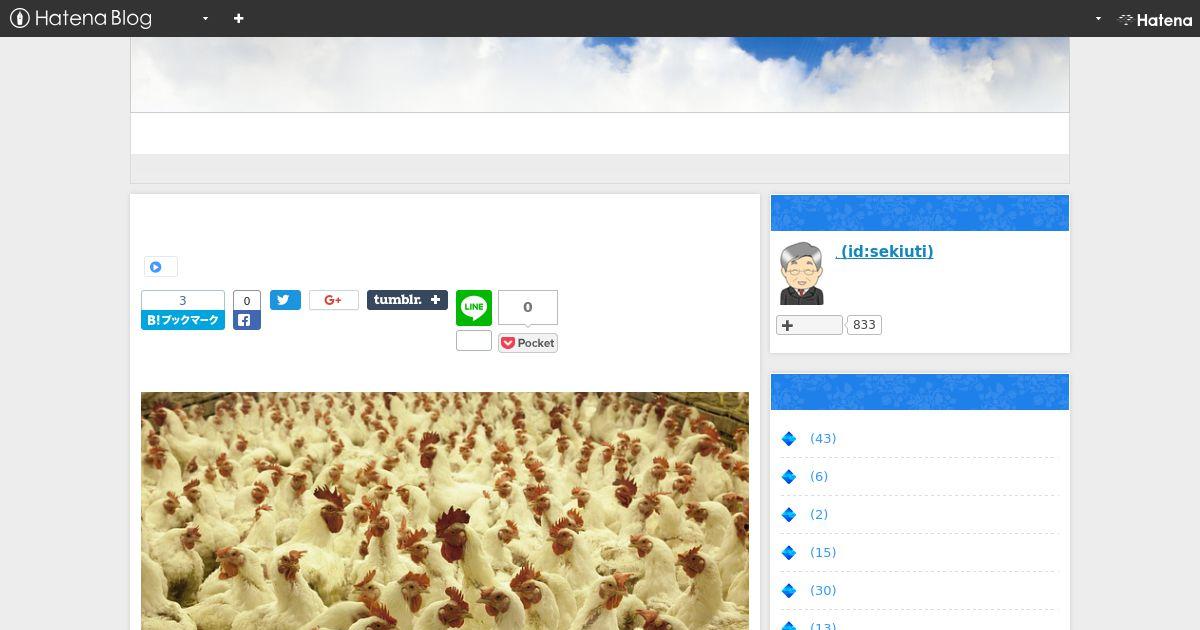Click the cloudy sky header banner

tap(600, 75)
